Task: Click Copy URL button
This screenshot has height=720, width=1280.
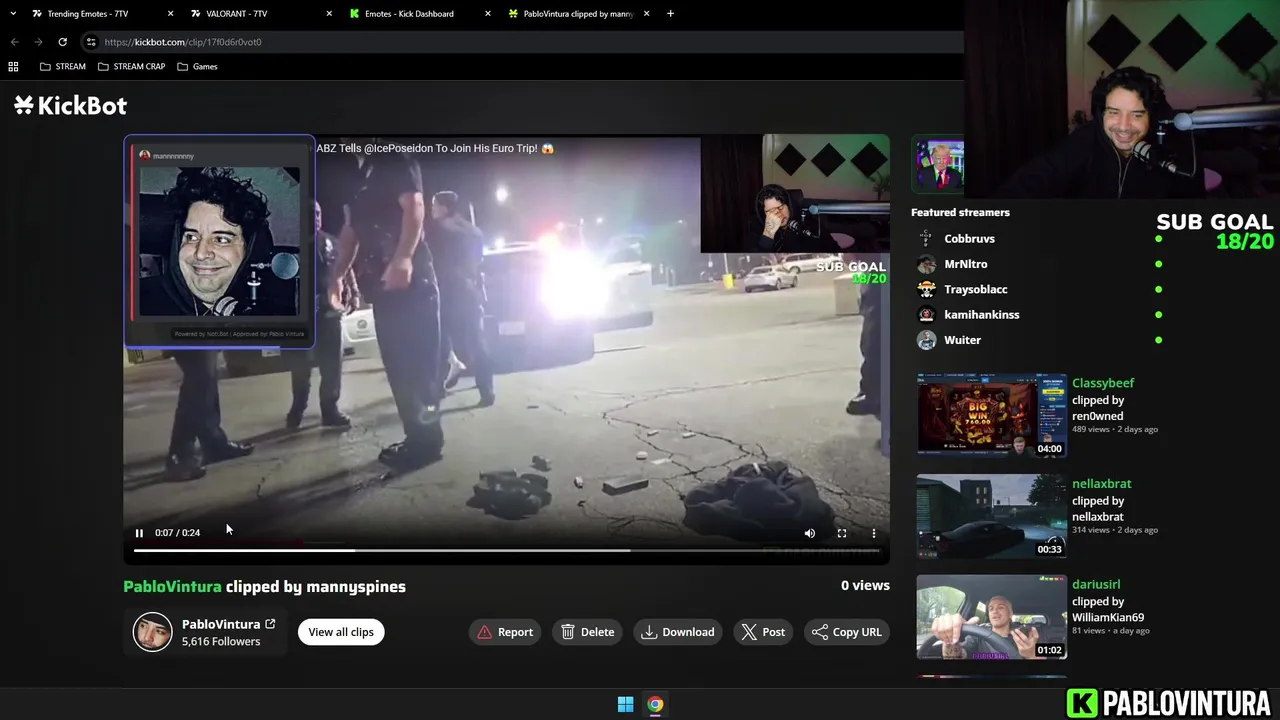Action: tap(847, 632)
